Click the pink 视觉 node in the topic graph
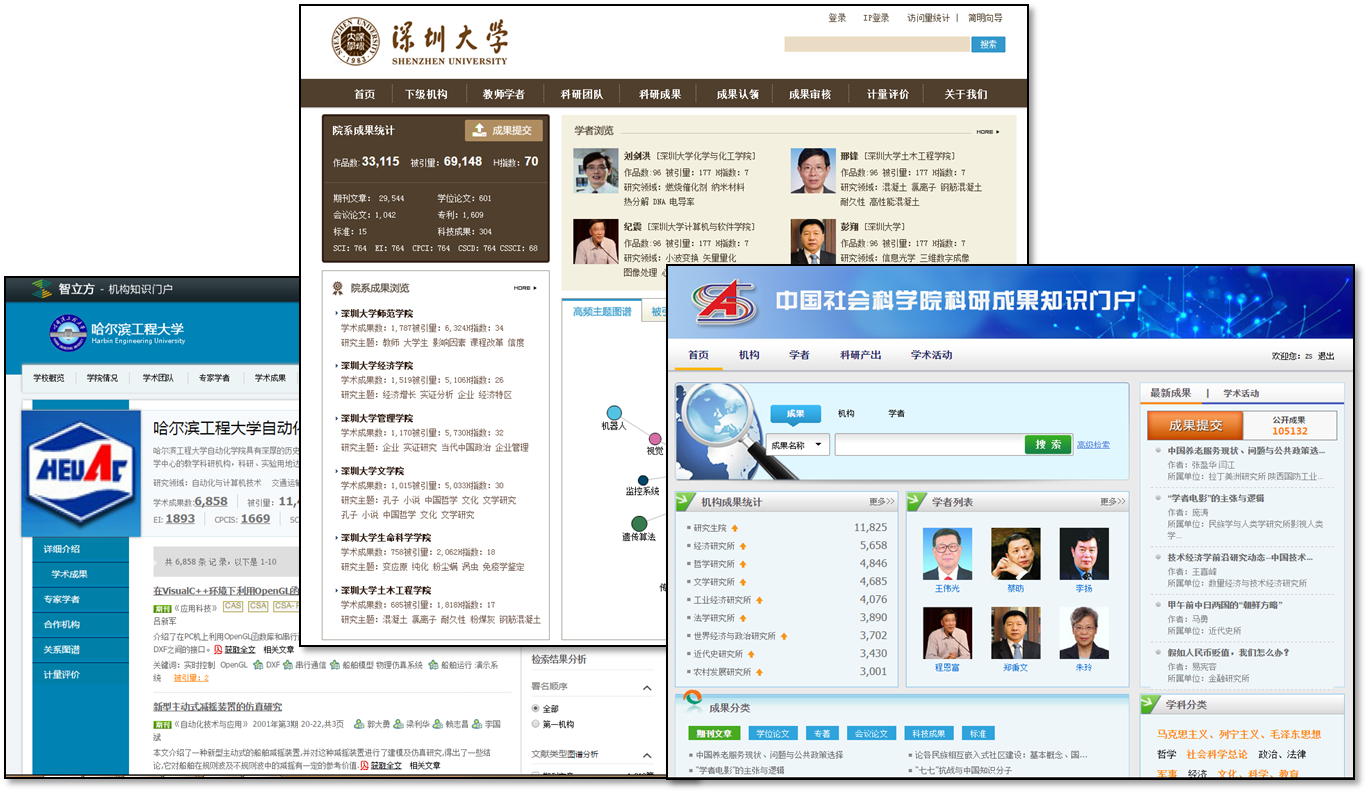 pos(655,439)
